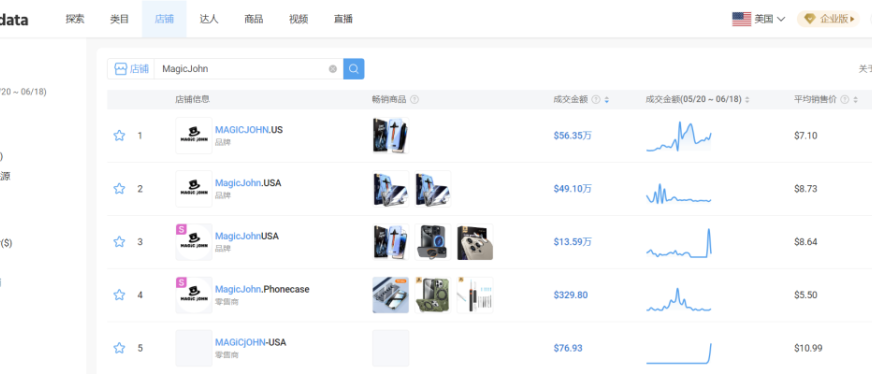This screenshot has height=374, width=872.
Task: Open MAGICJOHN.US store link
Action: [x=249, y=129]
